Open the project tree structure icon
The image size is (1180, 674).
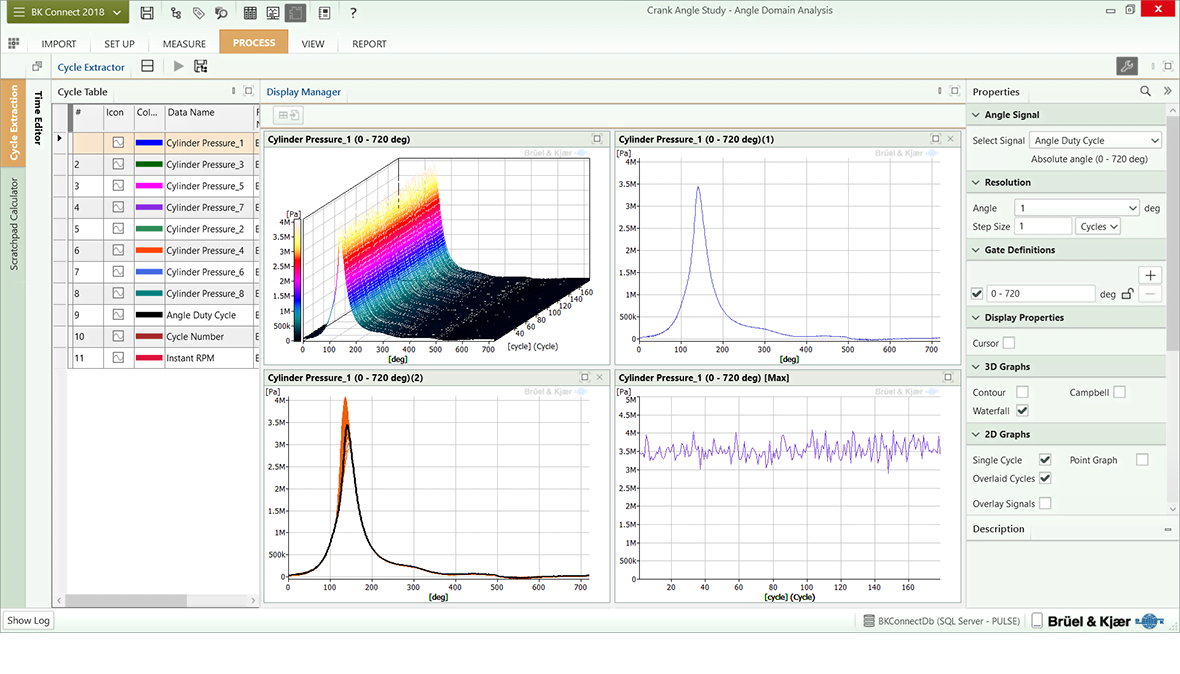(175, 13)
